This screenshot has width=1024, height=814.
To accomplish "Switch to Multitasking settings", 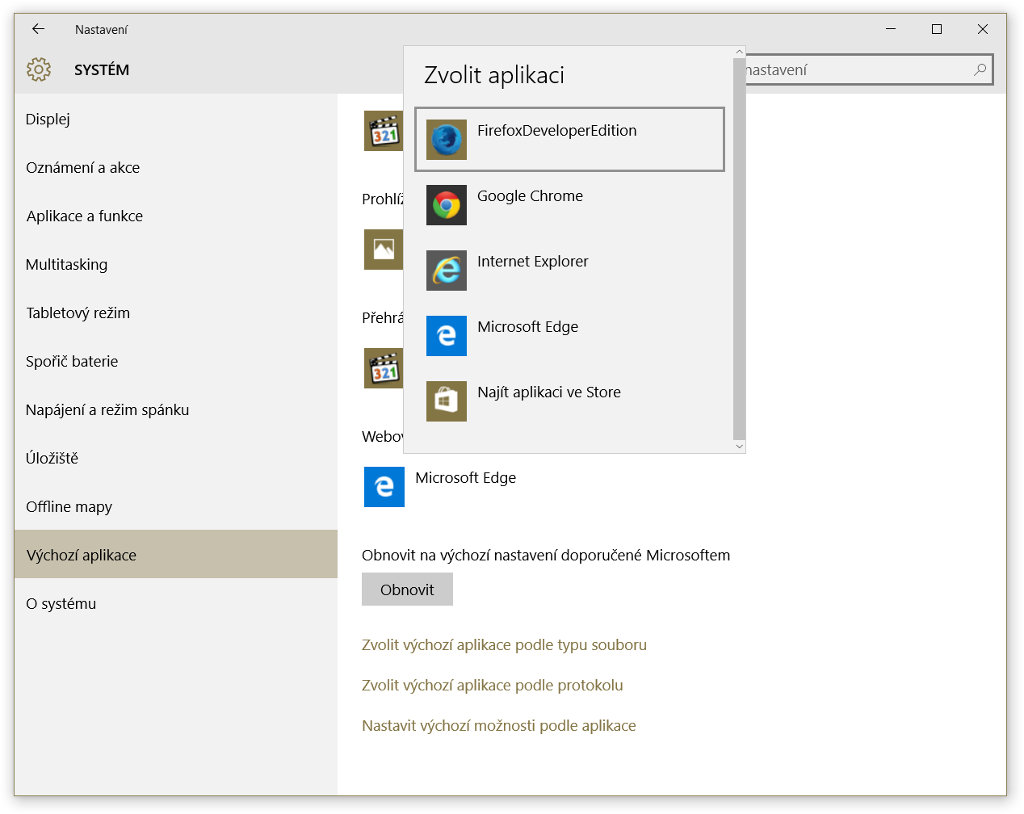I will [176, 264].
